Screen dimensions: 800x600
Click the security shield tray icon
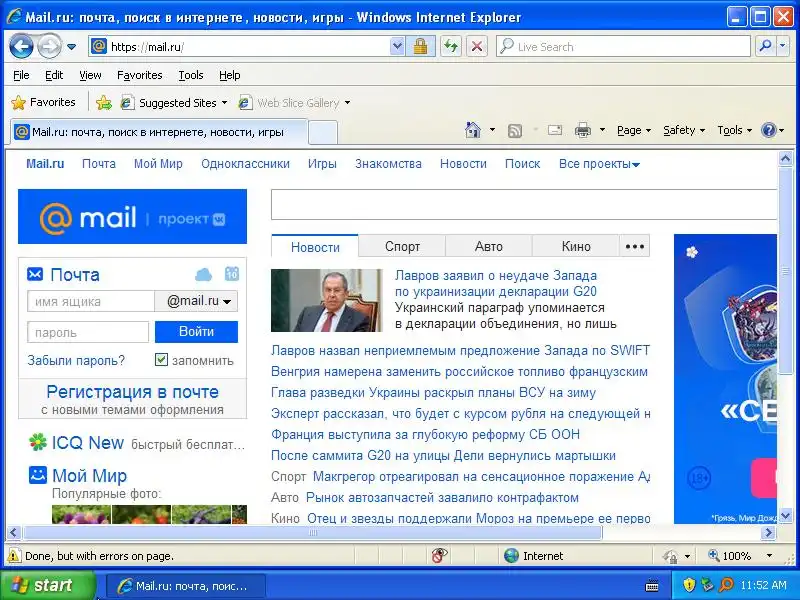pos(689,585)
